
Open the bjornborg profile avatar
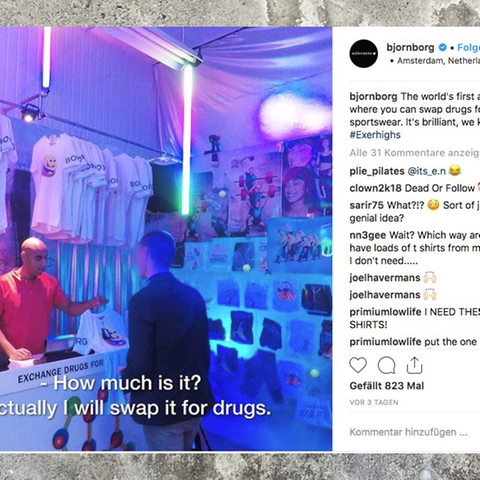364,53
